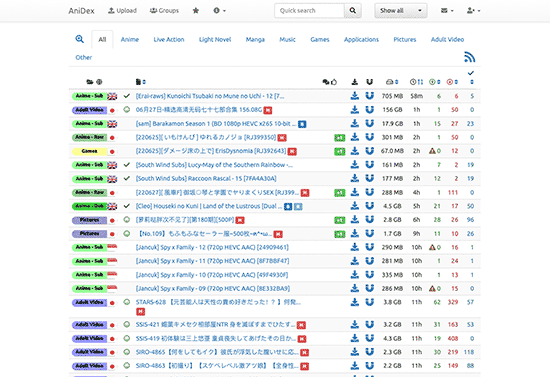Open the user account dropdown
This screenshot has height=377, width=550.
(473, 11)
